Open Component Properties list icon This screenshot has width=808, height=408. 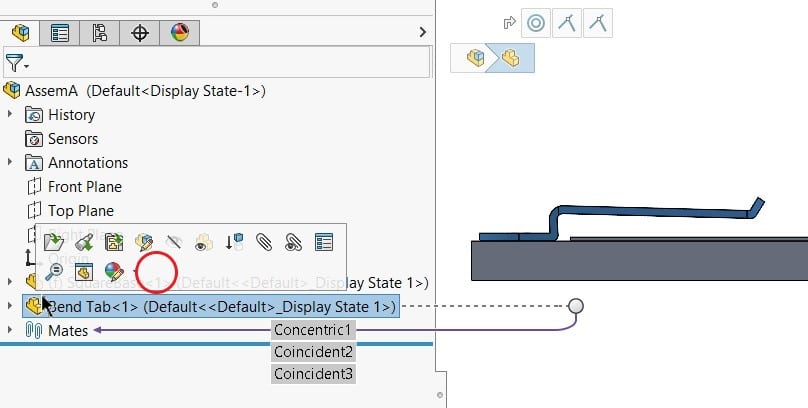323,241
